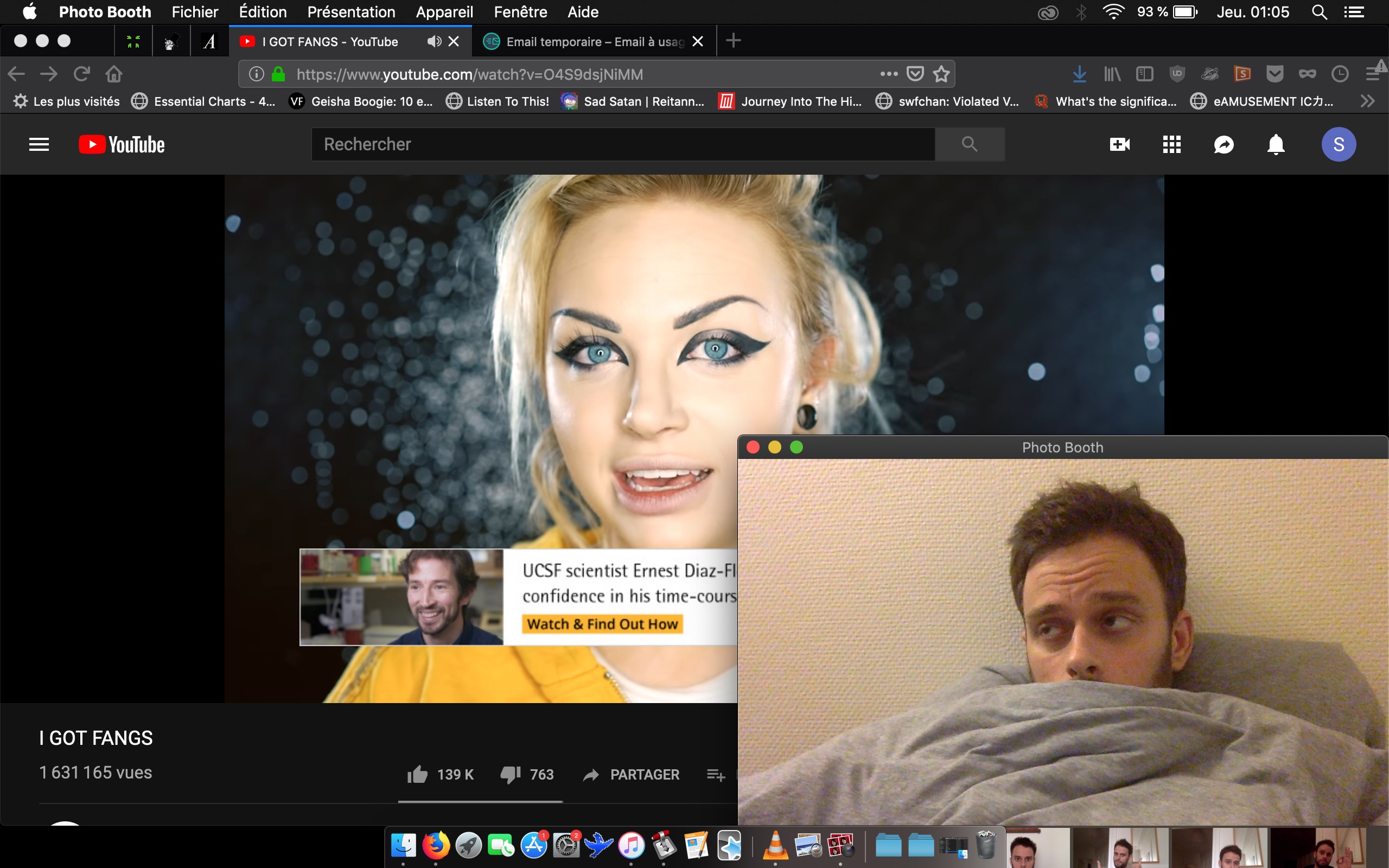This screenshot has width=1389, height=868.
Task: Open Notification Center list icon
Action: pyautogui.click(x=1354, y=11)
